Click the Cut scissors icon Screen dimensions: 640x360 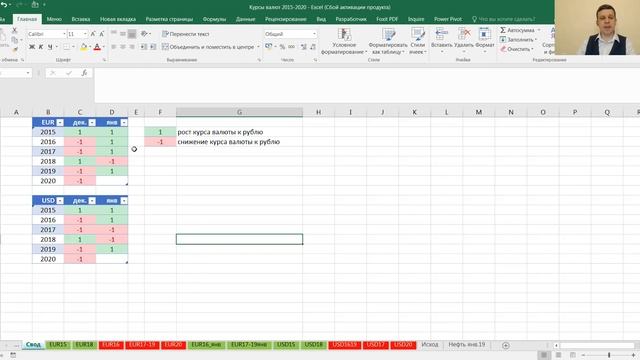(x=15, y=30)
